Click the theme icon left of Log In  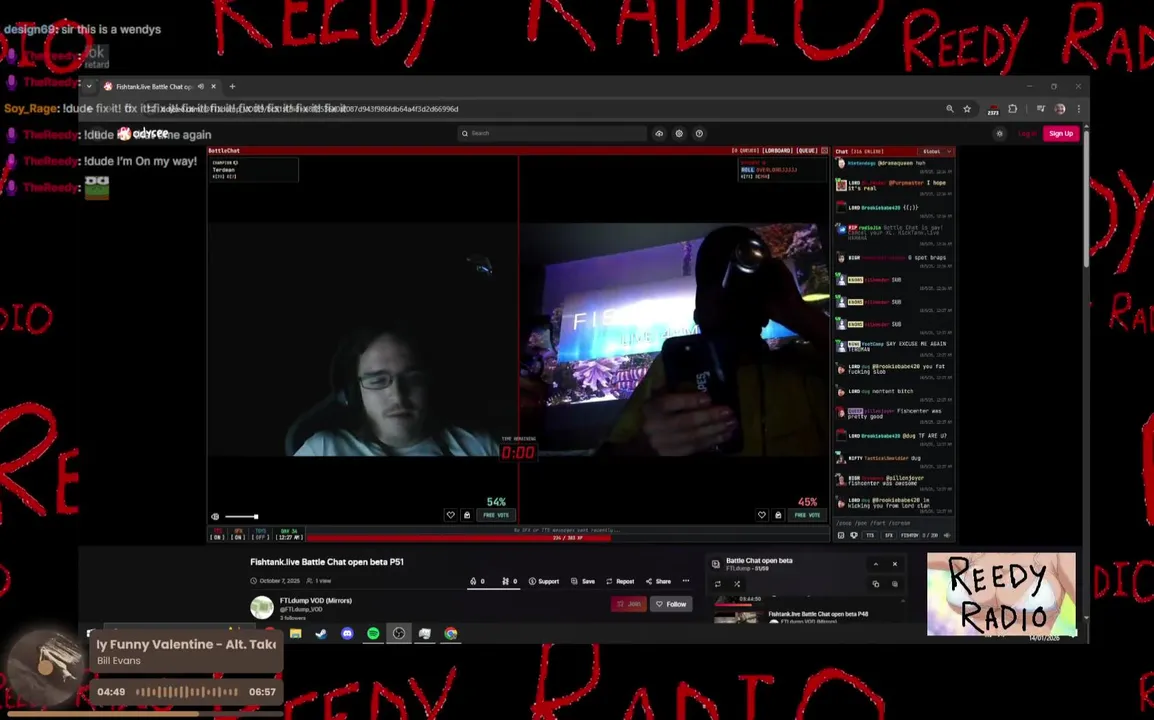(999, 133)
